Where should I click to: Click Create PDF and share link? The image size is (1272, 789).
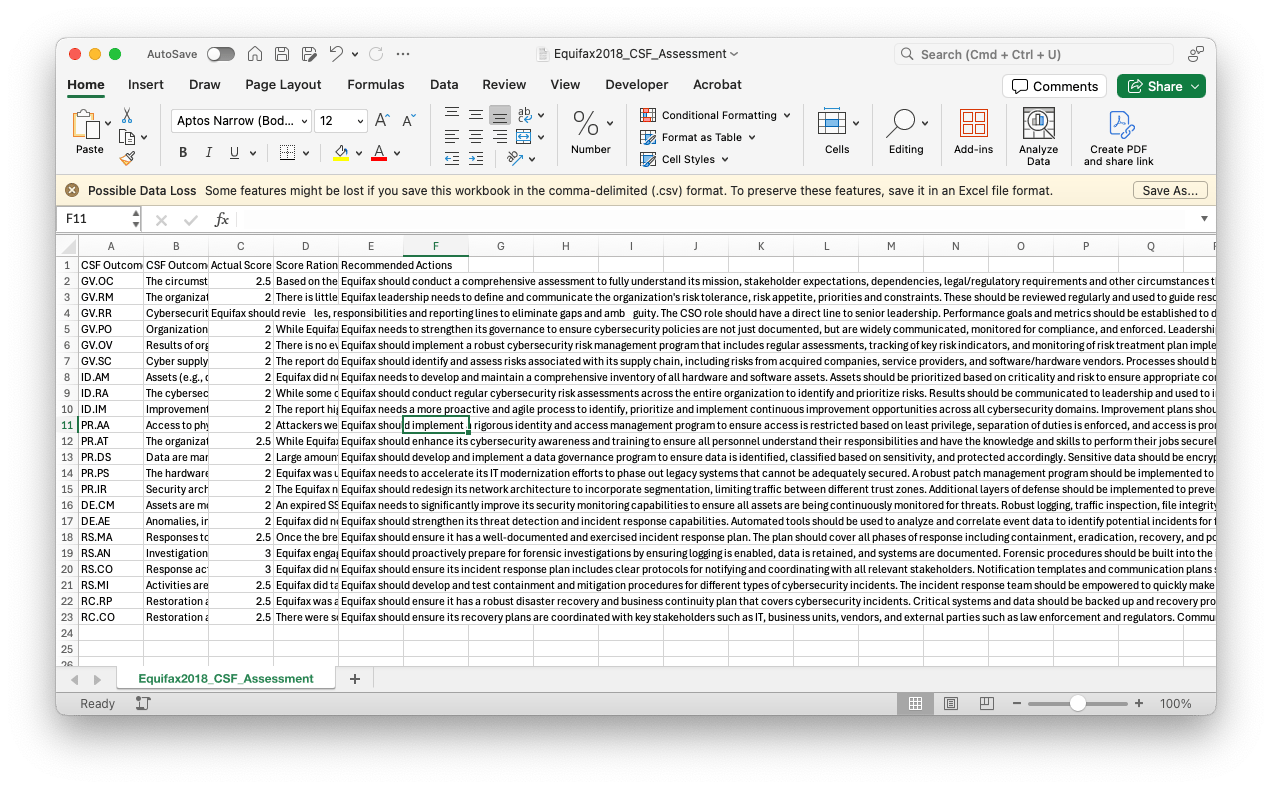click(1118, 138)
